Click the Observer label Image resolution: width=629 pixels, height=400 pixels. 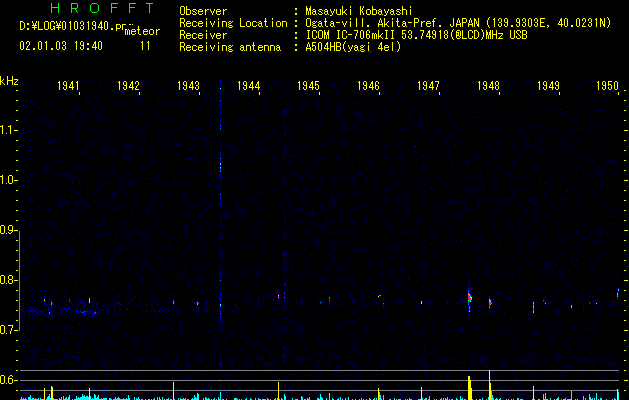(x=203, y=11)
